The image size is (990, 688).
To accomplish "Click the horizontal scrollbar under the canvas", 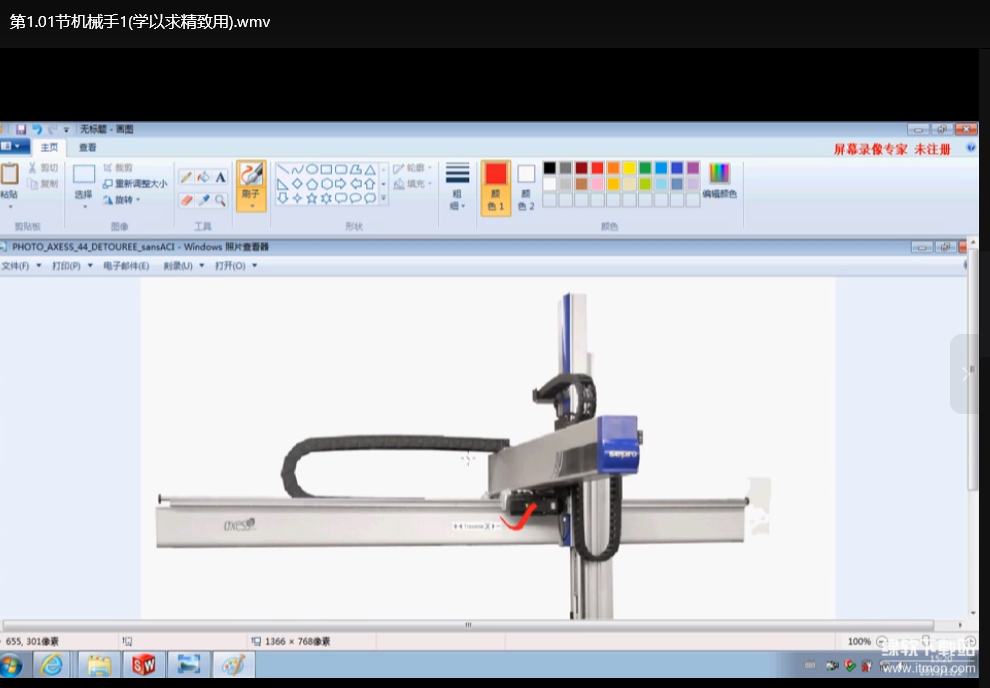I will tap(467, 624).
